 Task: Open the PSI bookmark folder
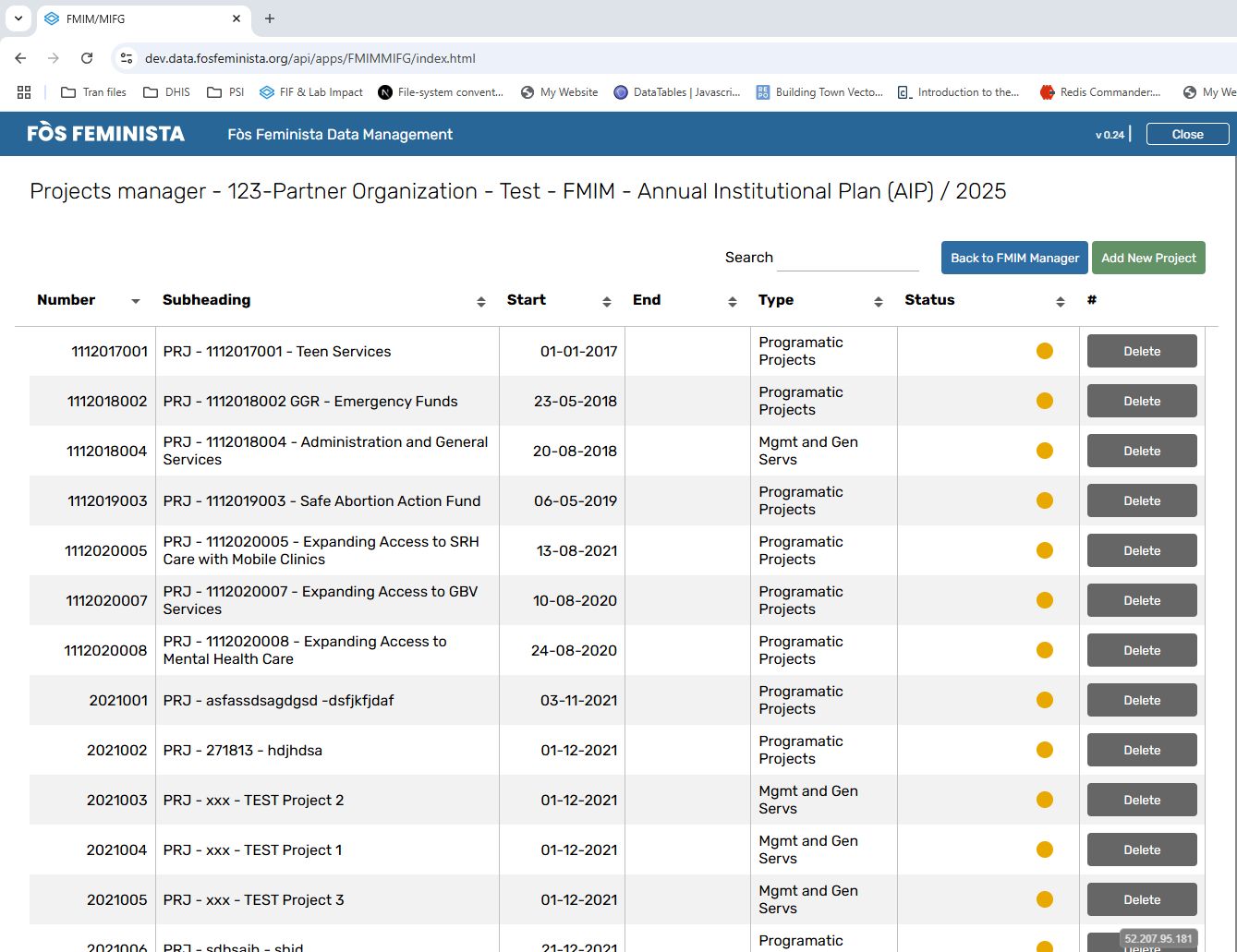(x=226, y=92)
